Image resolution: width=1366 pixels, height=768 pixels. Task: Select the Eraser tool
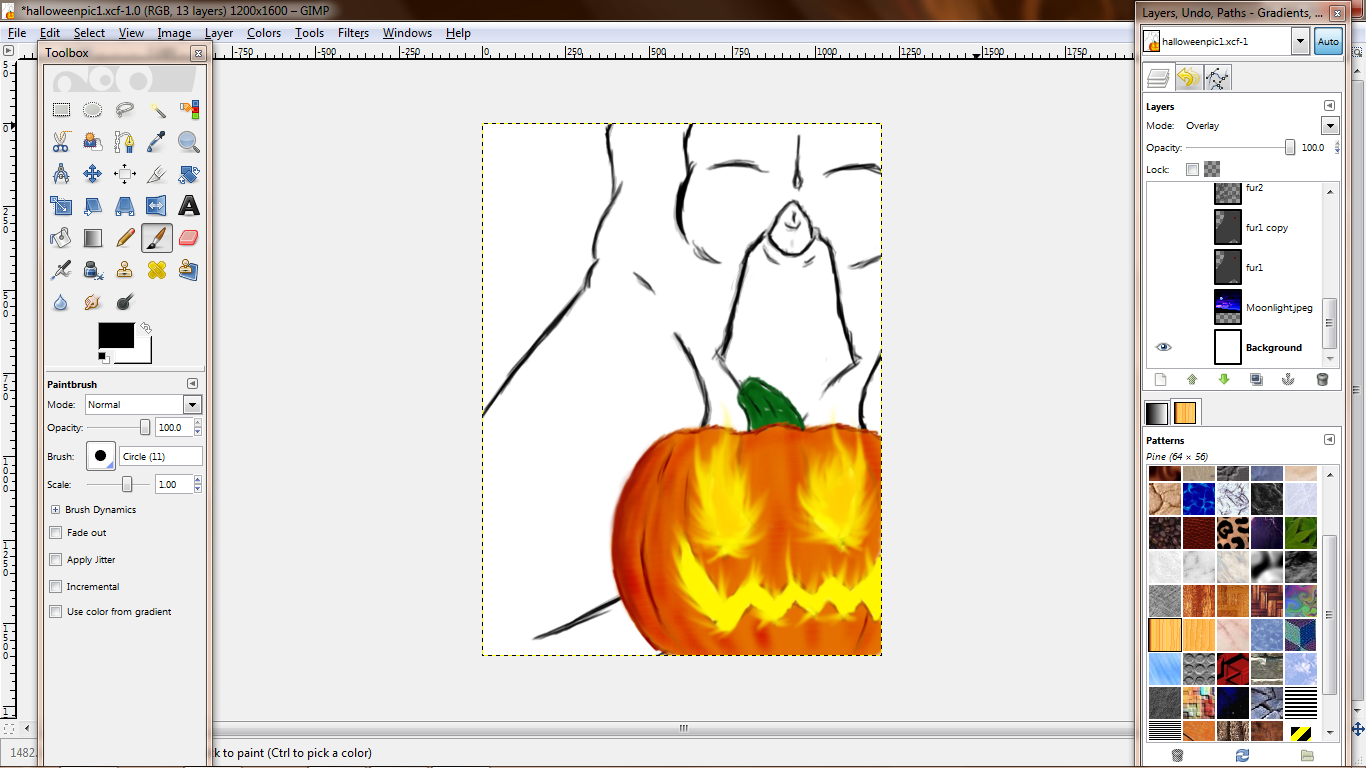pos(189,238)
